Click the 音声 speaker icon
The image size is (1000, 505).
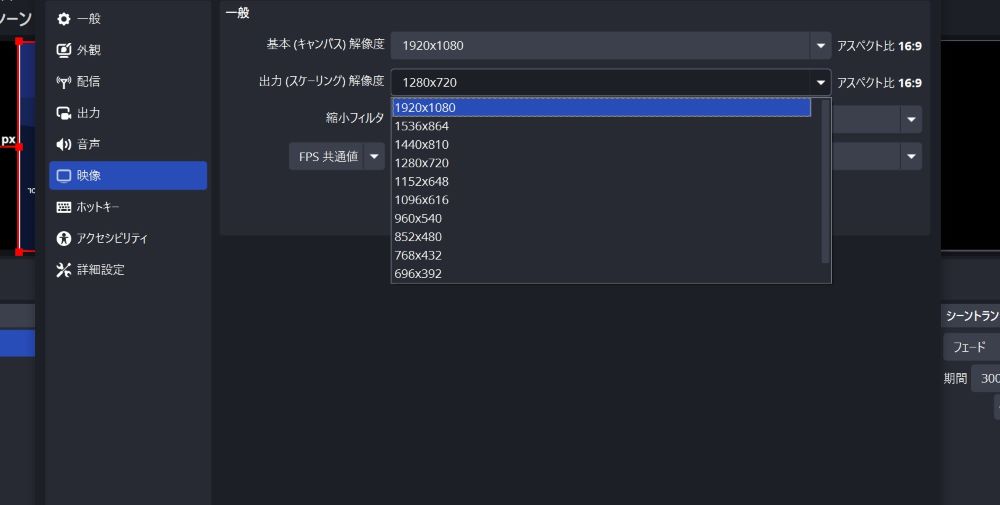point(64,144)
